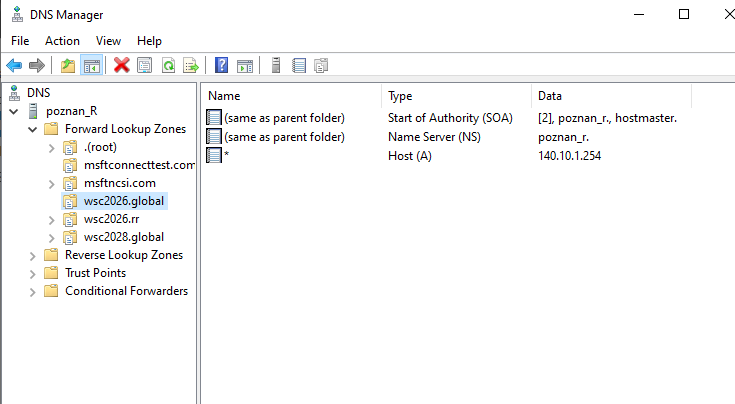
Task: Click the red X Delete icon
Action: (121, 66)
